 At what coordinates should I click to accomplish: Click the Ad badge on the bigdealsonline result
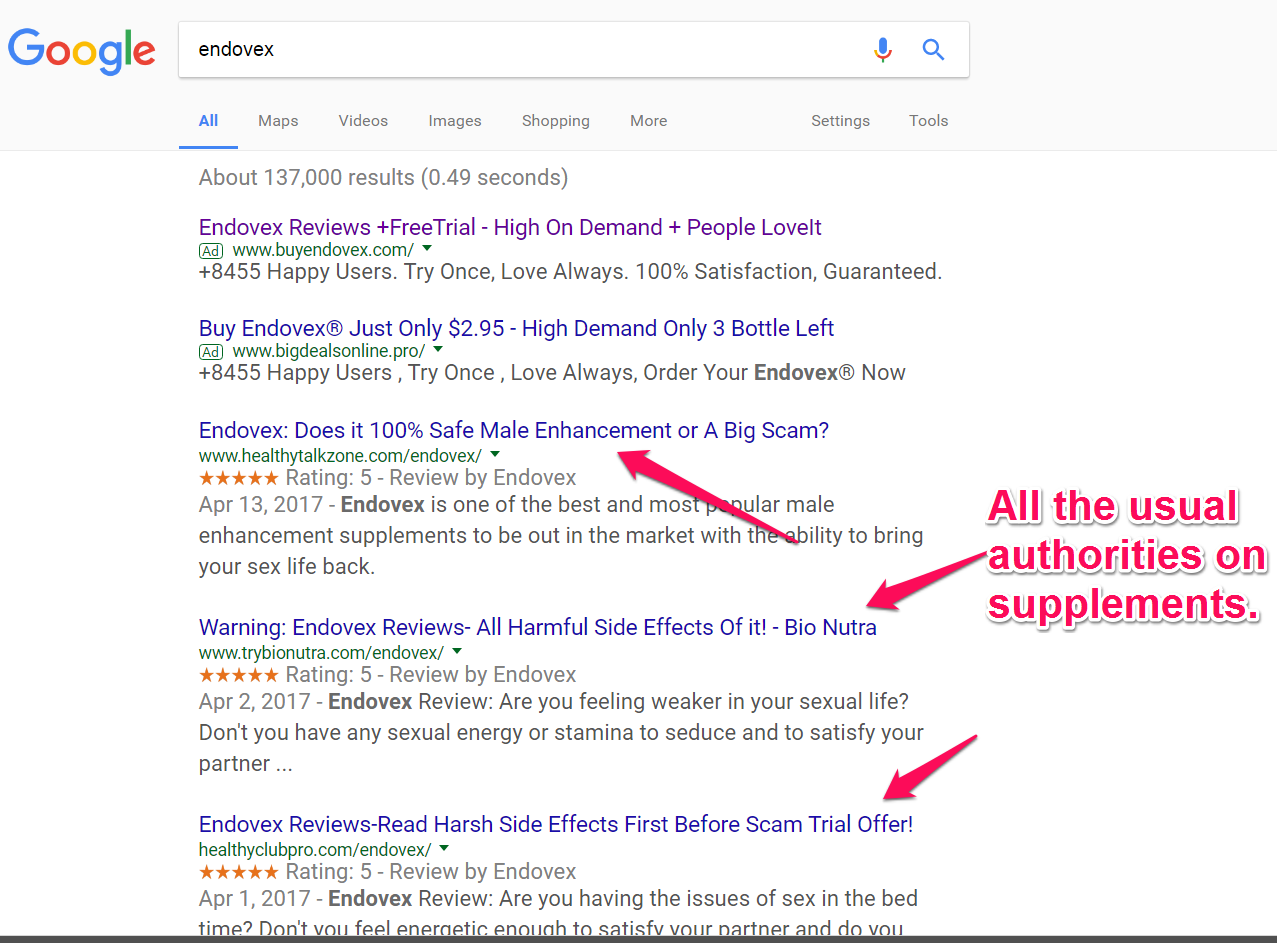(210, 351)
